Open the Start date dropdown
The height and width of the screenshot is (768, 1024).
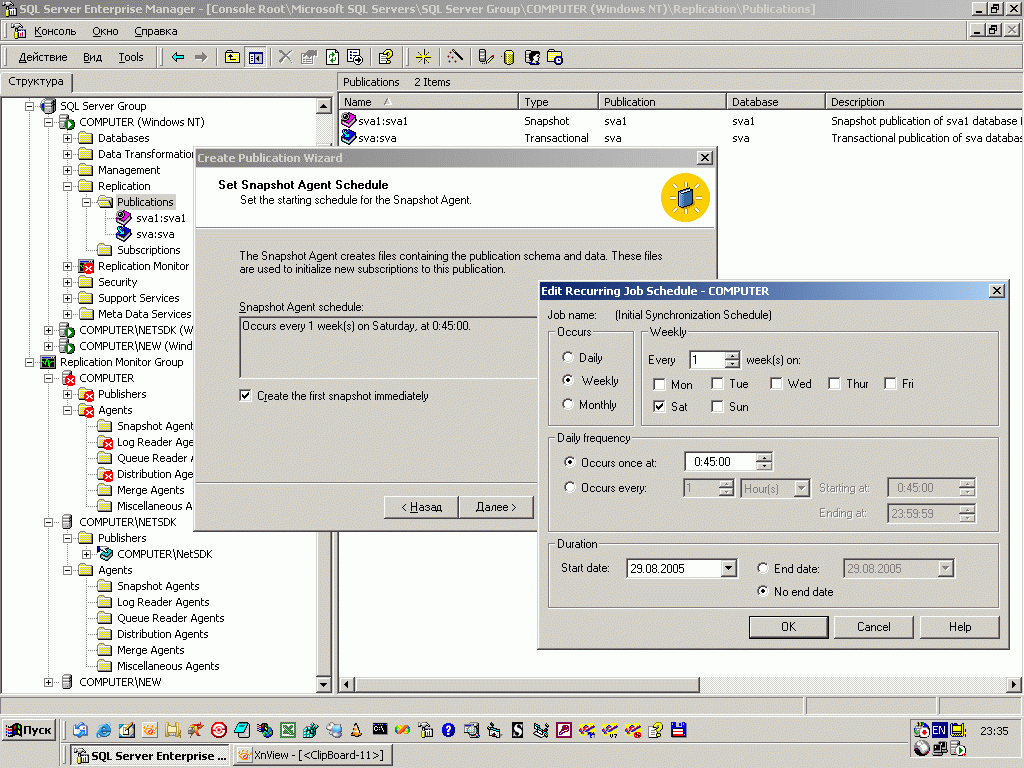pyautogui.click(x=729, y=568)
